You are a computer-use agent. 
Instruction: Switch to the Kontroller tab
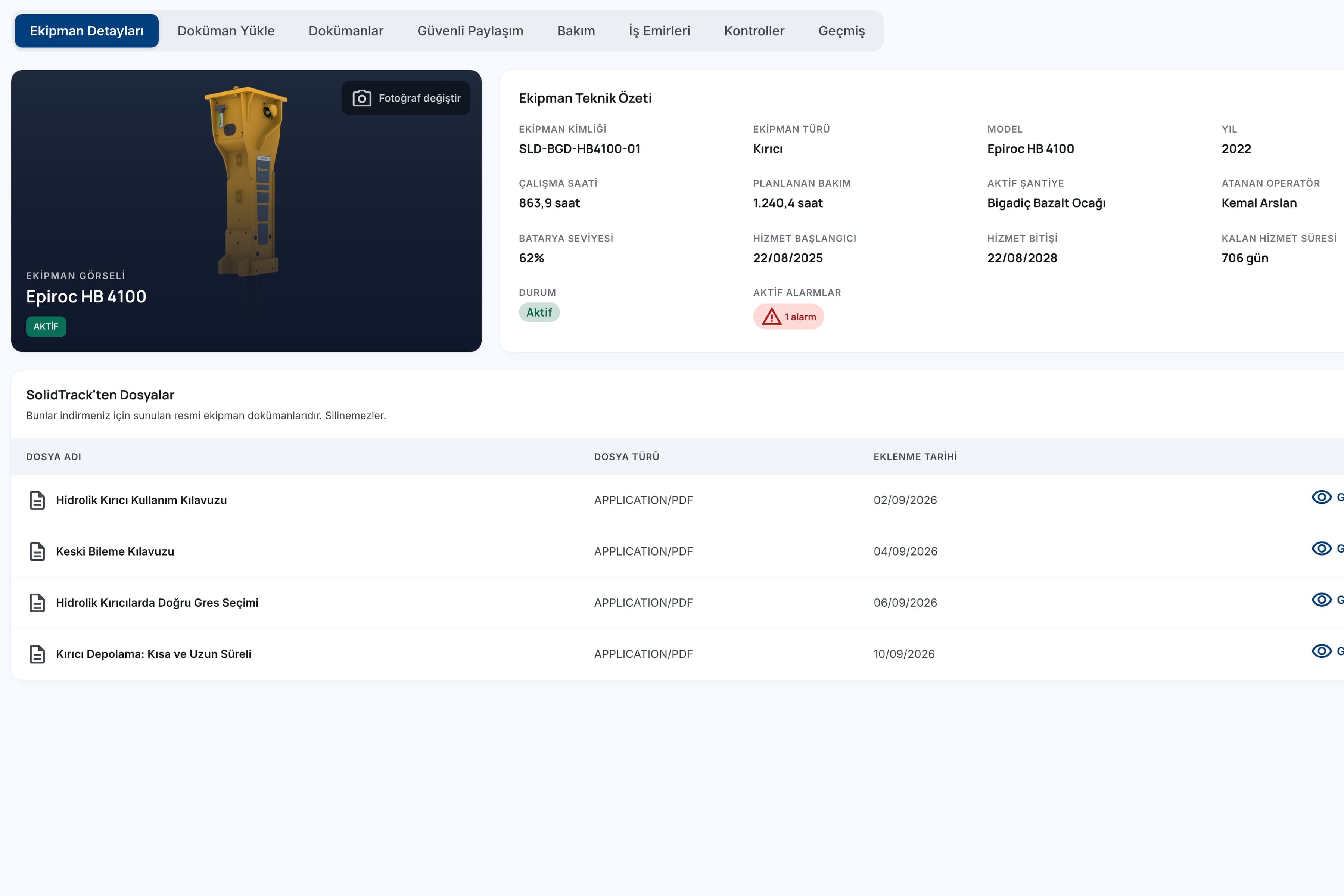tap(754, 31)
